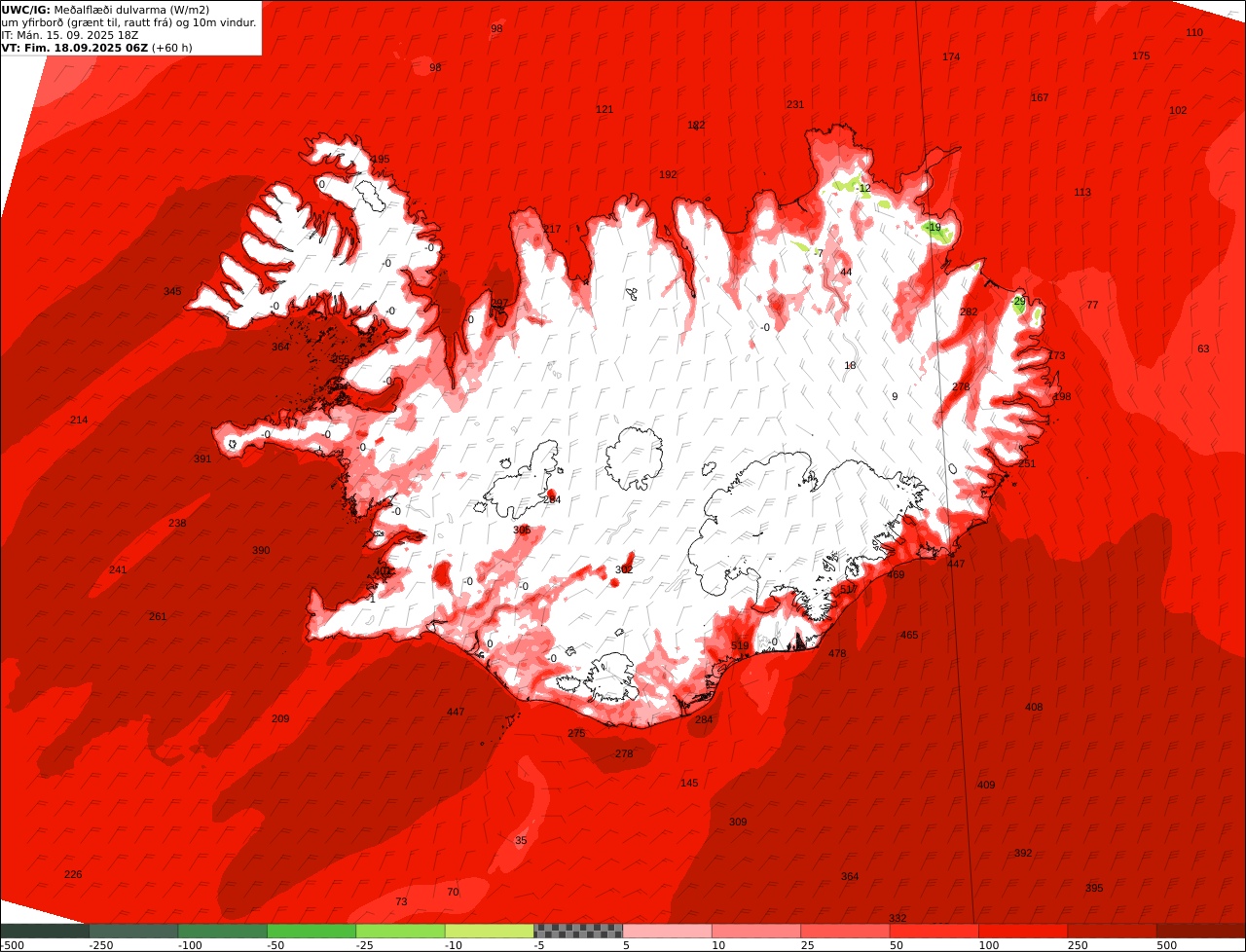Click the map value '167'
Viewport: 1246px width, 952px height.
(x=1040, y=97)
